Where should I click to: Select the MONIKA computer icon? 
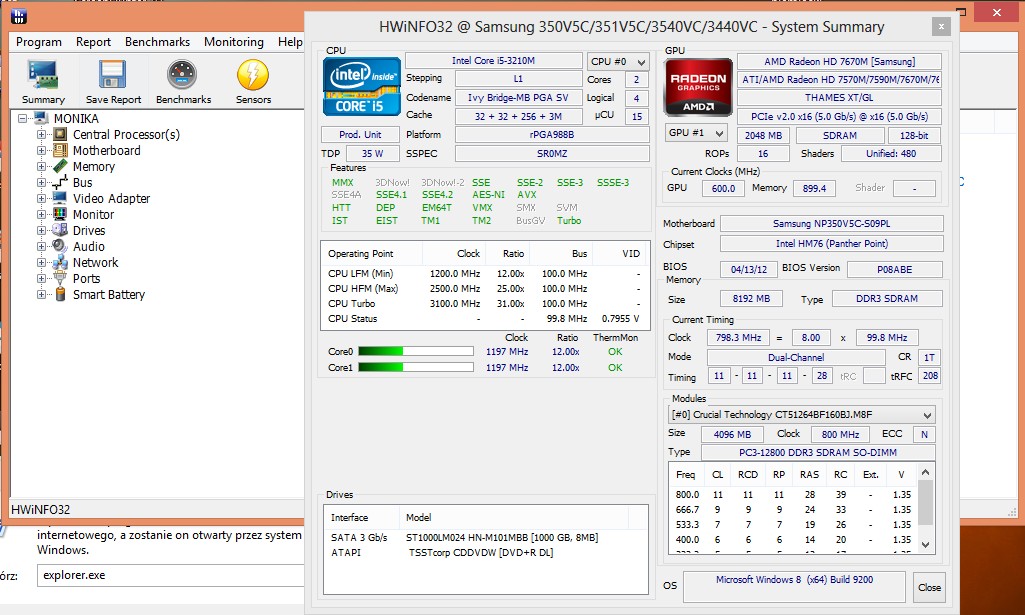pos(42,118)
